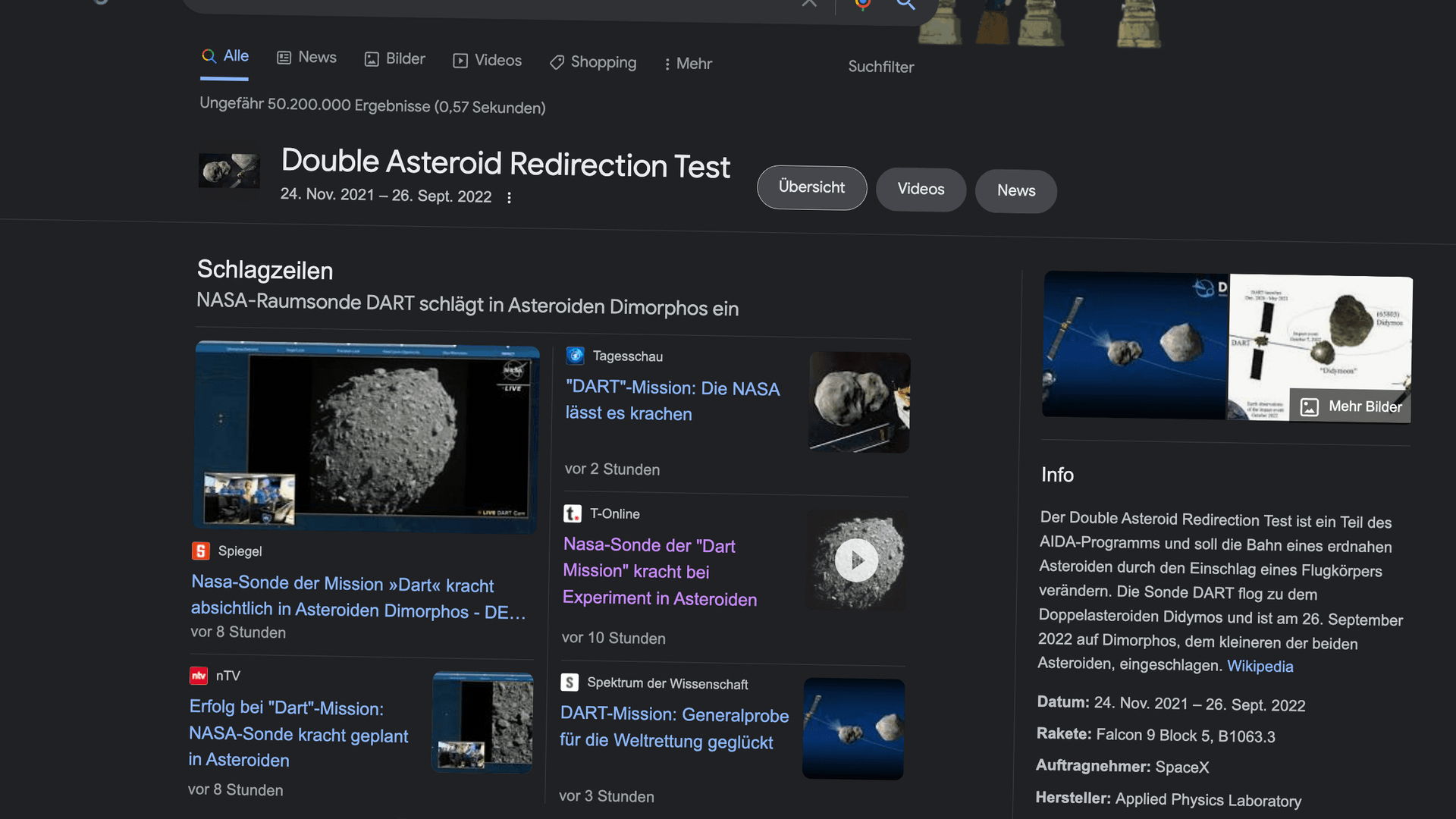The width and height of the screenshot is (1456, 819).
Task: Open the blue DART illustration image
Action: click(x=1135, y=345)
